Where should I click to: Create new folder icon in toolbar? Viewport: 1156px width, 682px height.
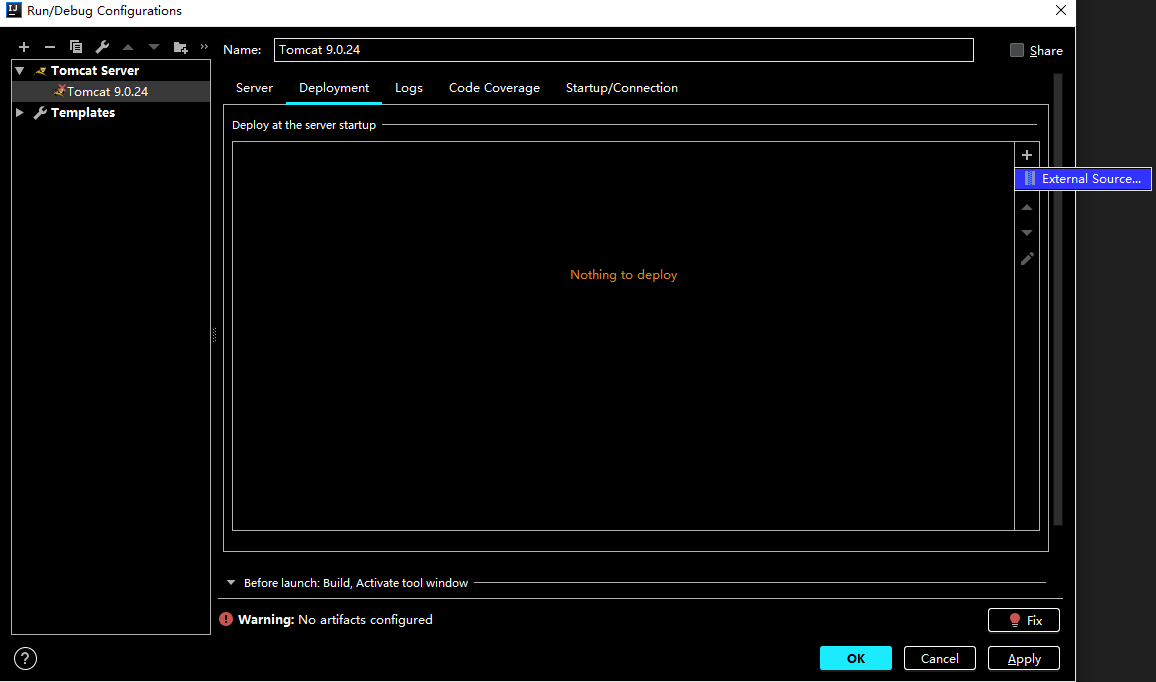coord(181,47)
